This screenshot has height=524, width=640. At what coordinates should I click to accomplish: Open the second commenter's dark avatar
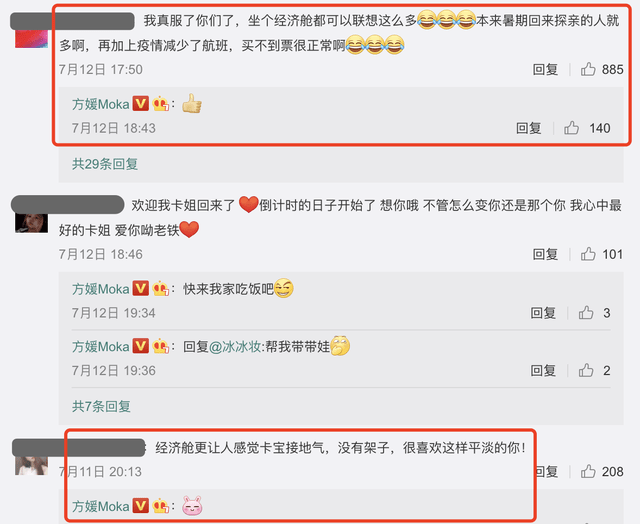(x=31, y=223)
